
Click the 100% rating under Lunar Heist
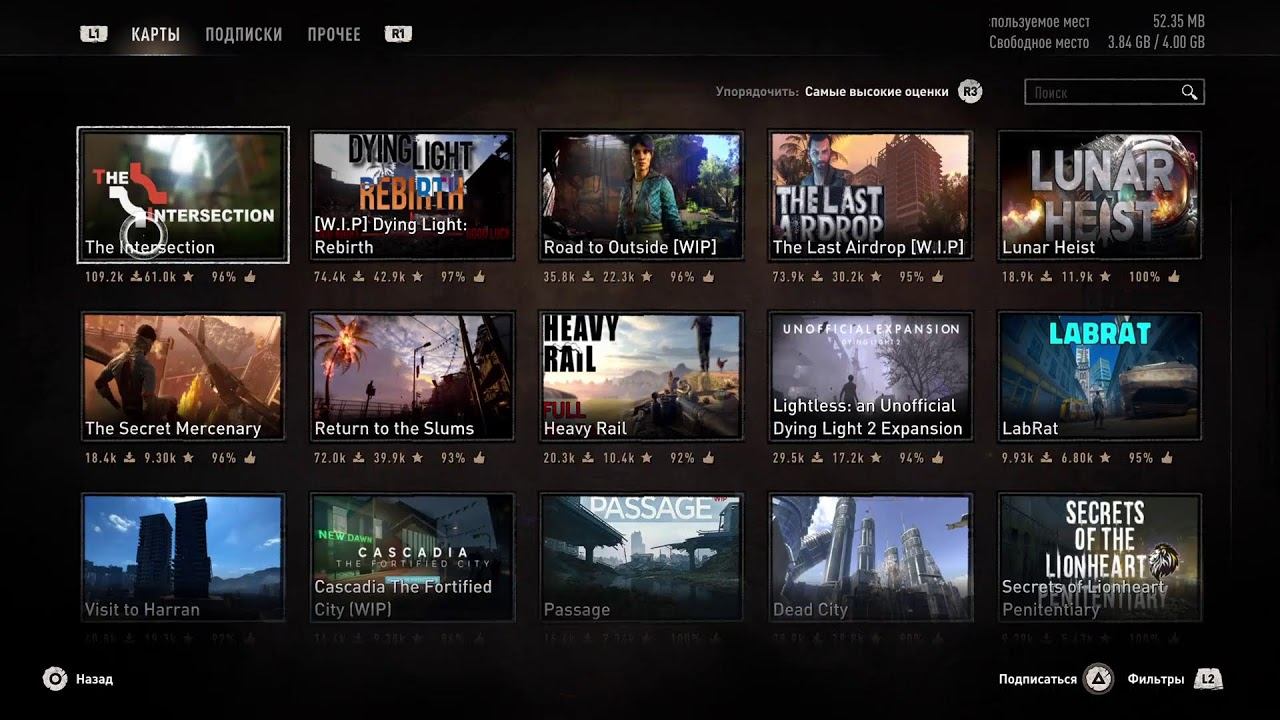tap(1144, 277)
